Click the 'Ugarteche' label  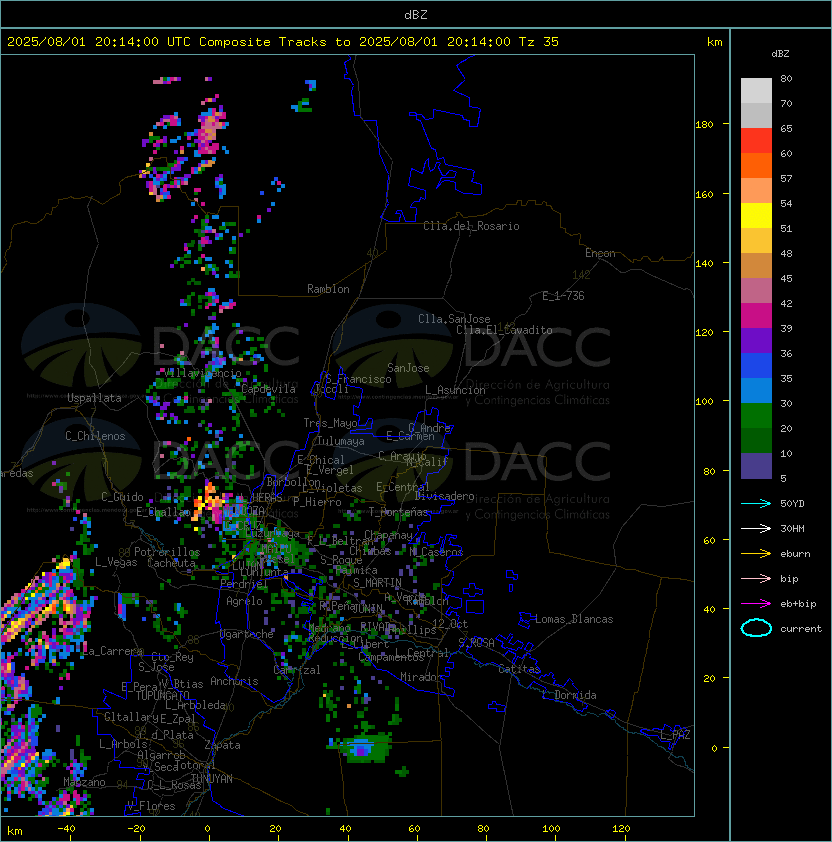(247, 634)
